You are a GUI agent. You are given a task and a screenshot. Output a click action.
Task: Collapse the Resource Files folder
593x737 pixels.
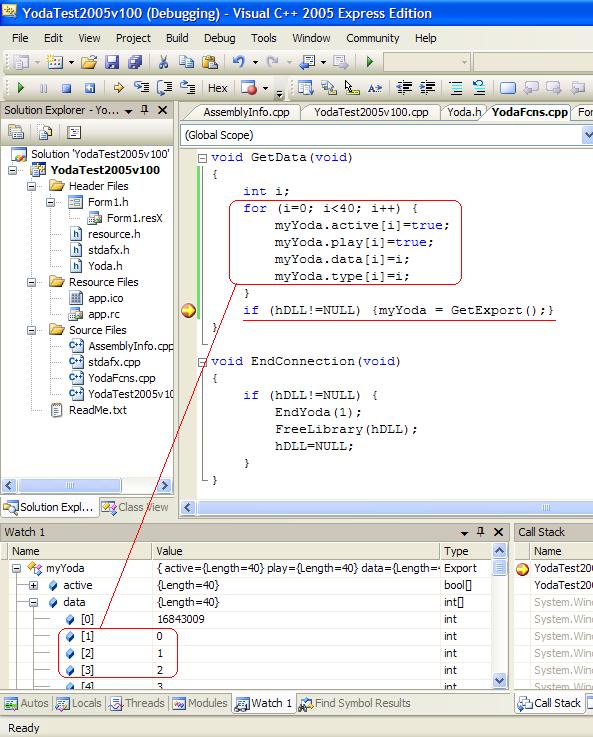pos(31,282)
